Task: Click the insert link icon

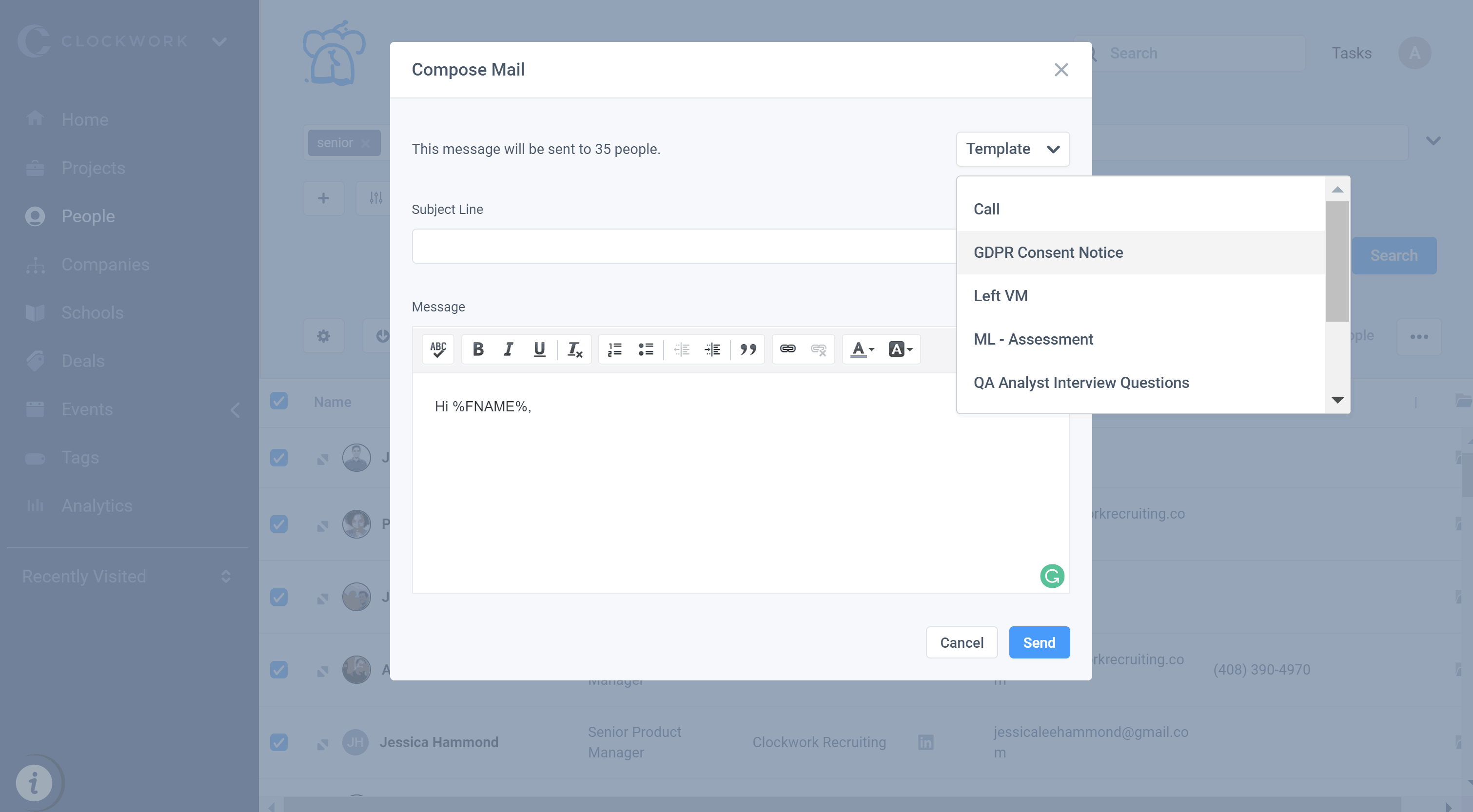Action: pyautogui.click(x=789, y=348)
